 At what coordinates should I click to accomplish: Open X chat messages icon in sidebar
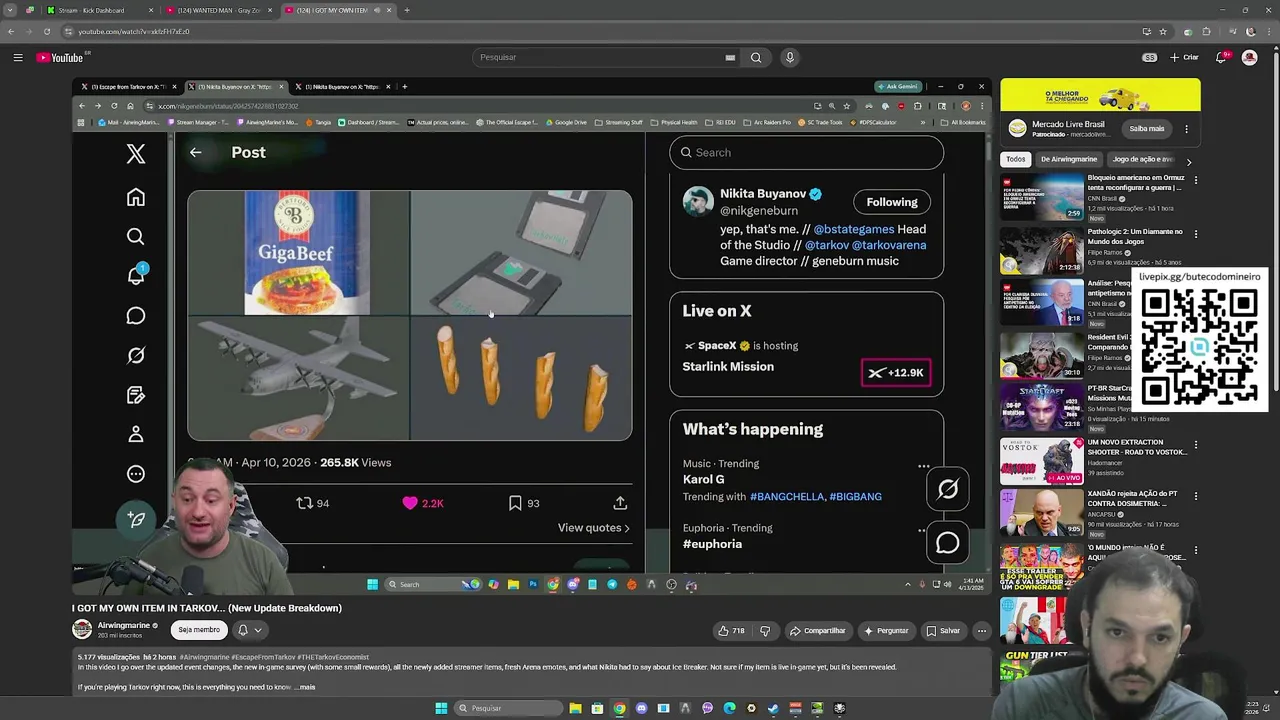click(136, 316)
